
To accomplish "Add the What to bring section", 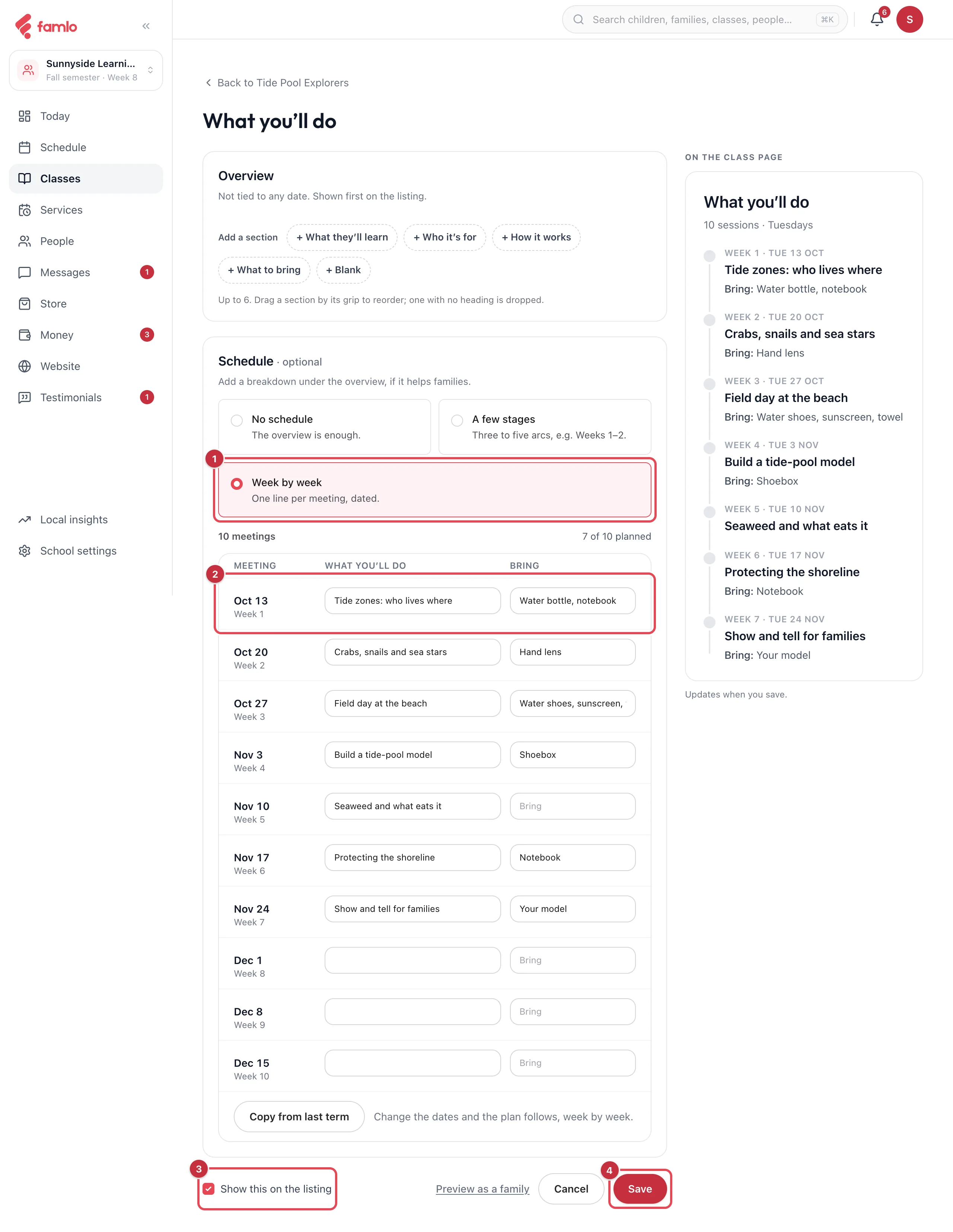I will coord(264,270).
